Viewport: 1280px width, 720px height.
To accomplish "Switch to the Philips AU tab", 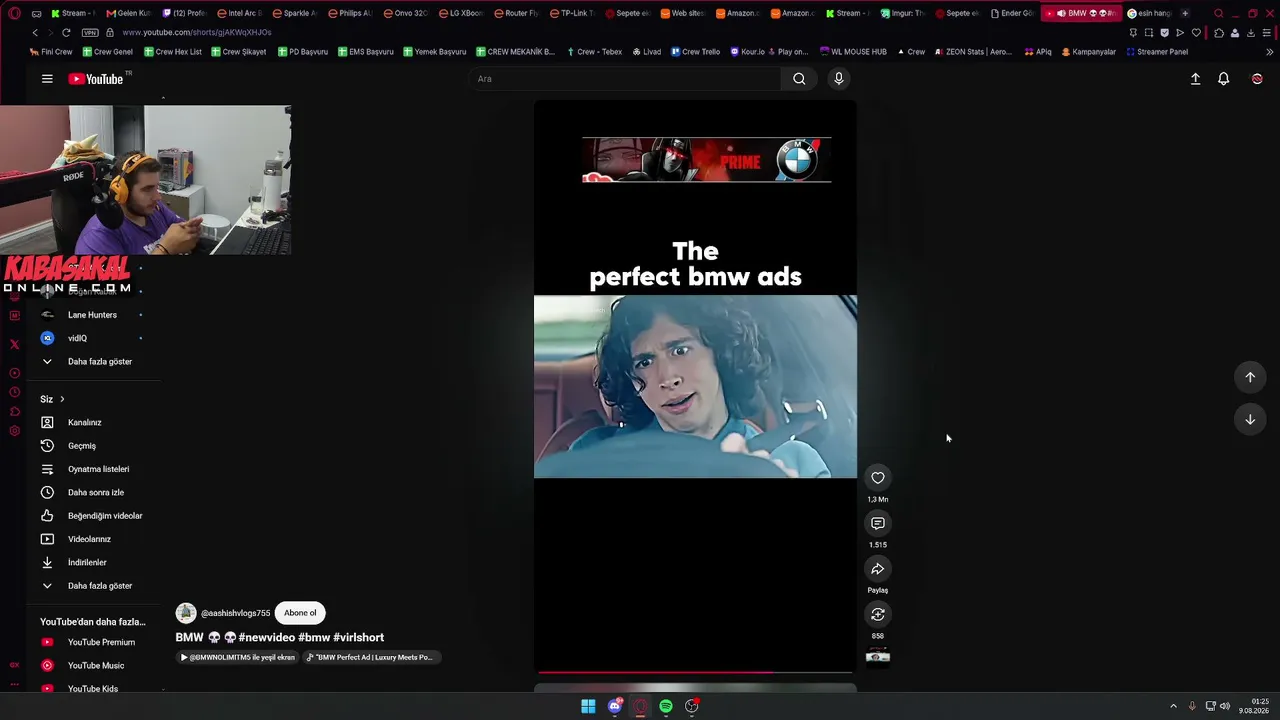I will (350, 13).
